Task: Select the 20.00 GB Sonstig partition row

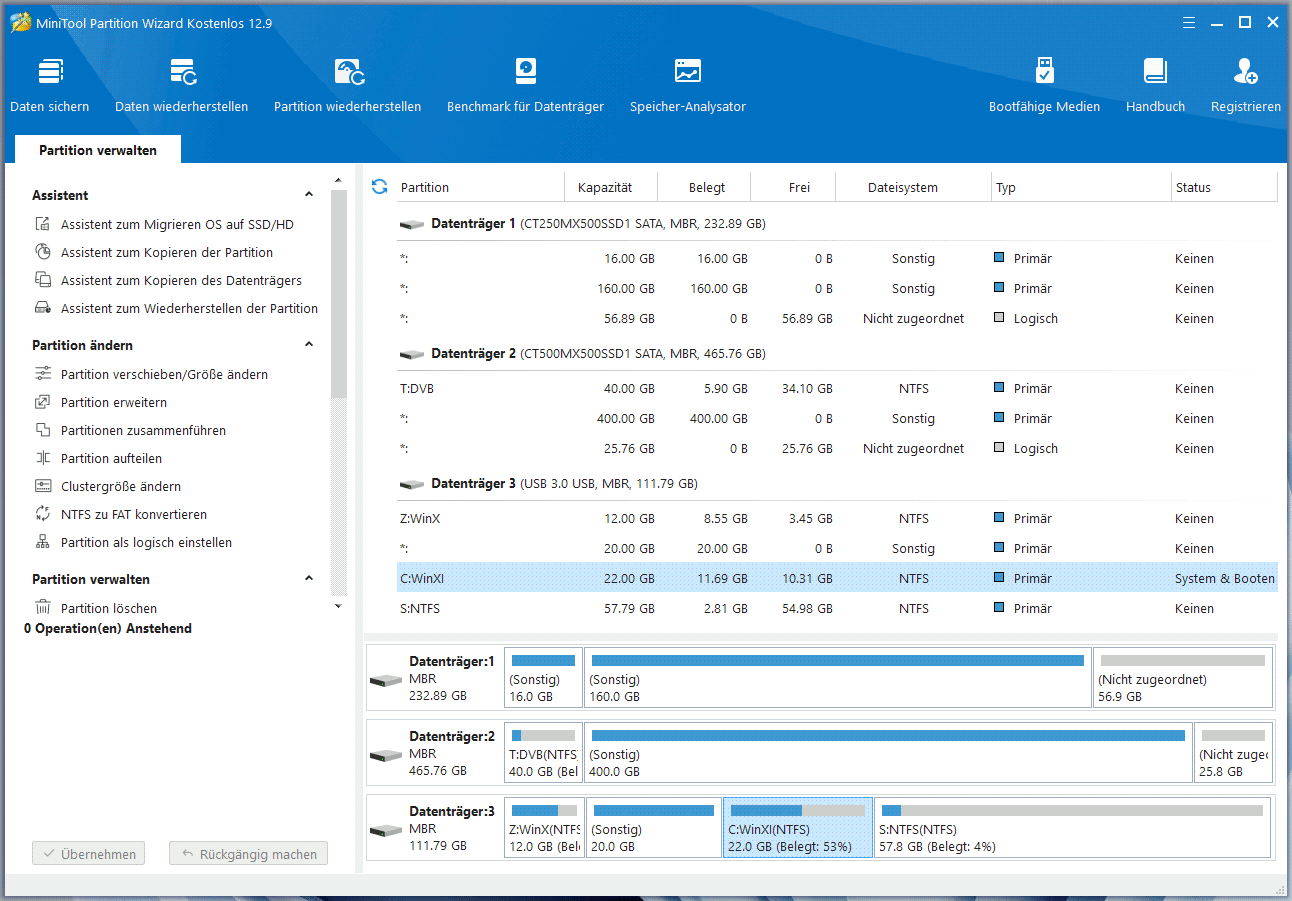Action: pyautogui.click(x=837, y=549)
